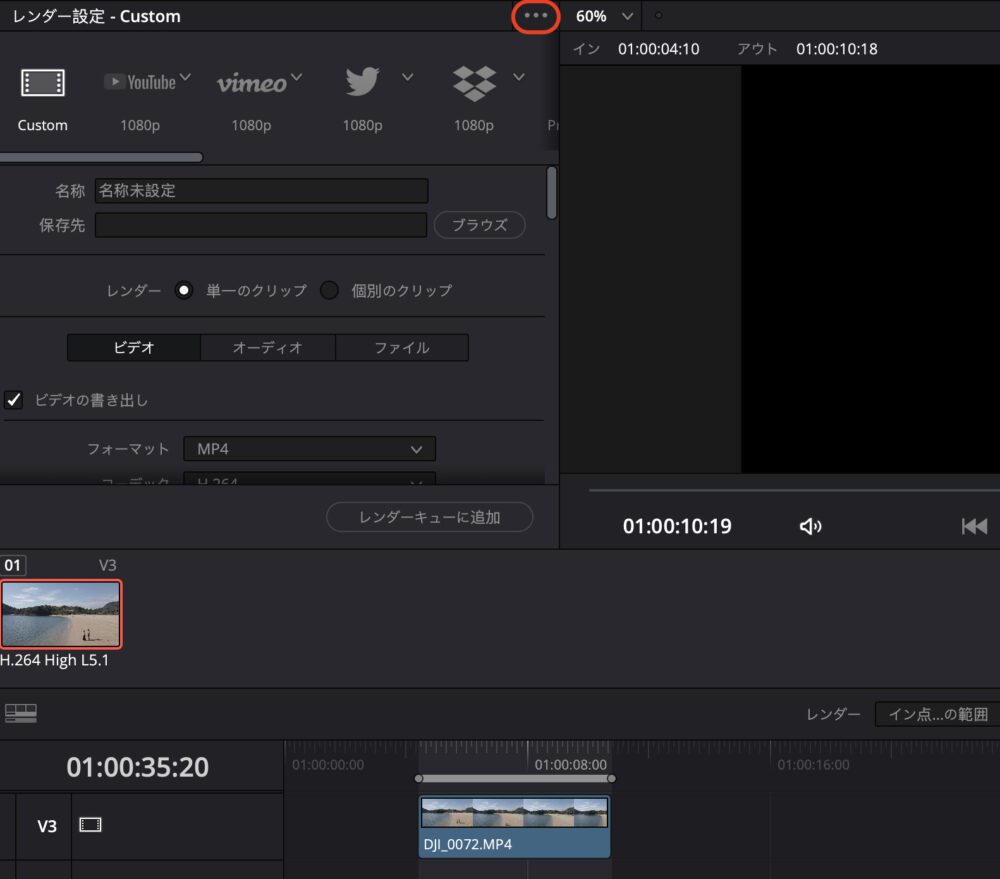
Task: Click the viewer scrubber bar
Action: (794, 490)
